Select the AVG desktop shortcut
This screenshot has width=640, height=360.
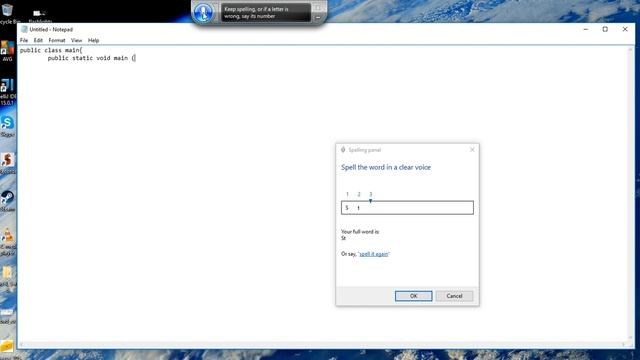point(7,51)
